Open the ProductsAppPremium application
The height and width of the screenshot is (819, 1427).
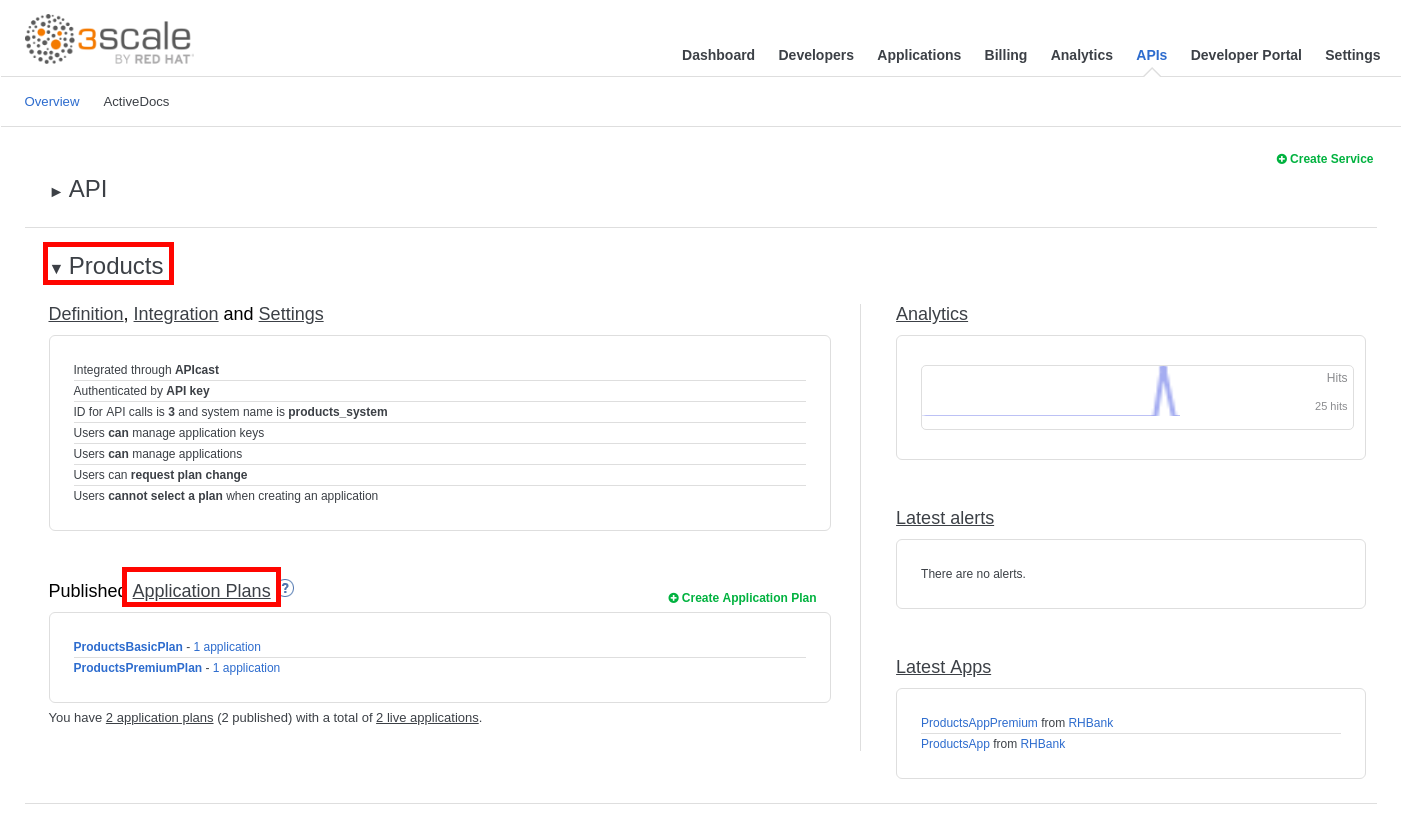pyautogui.click(x=978, y=723)
